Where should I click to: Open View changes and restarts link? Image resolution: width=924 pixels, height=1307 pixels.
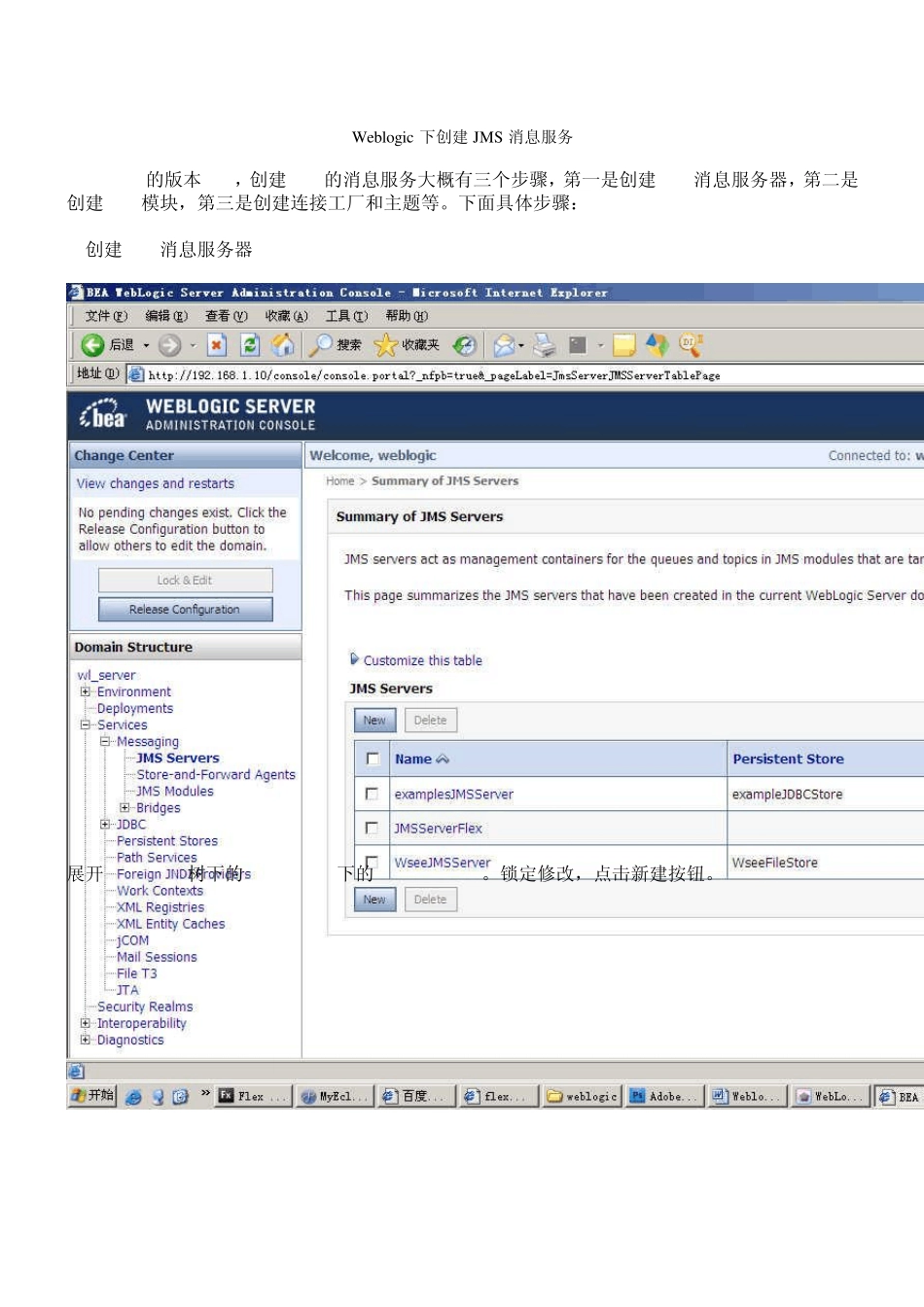pos(156,483)
